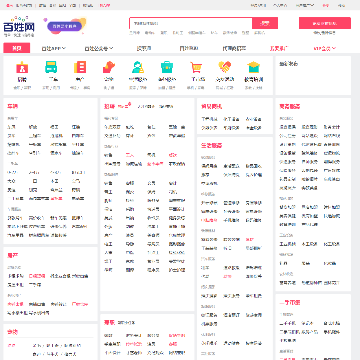Open the orange building document category icon
Image resolution: width=360 pixels, height=360 pixels.
(80, 67)
